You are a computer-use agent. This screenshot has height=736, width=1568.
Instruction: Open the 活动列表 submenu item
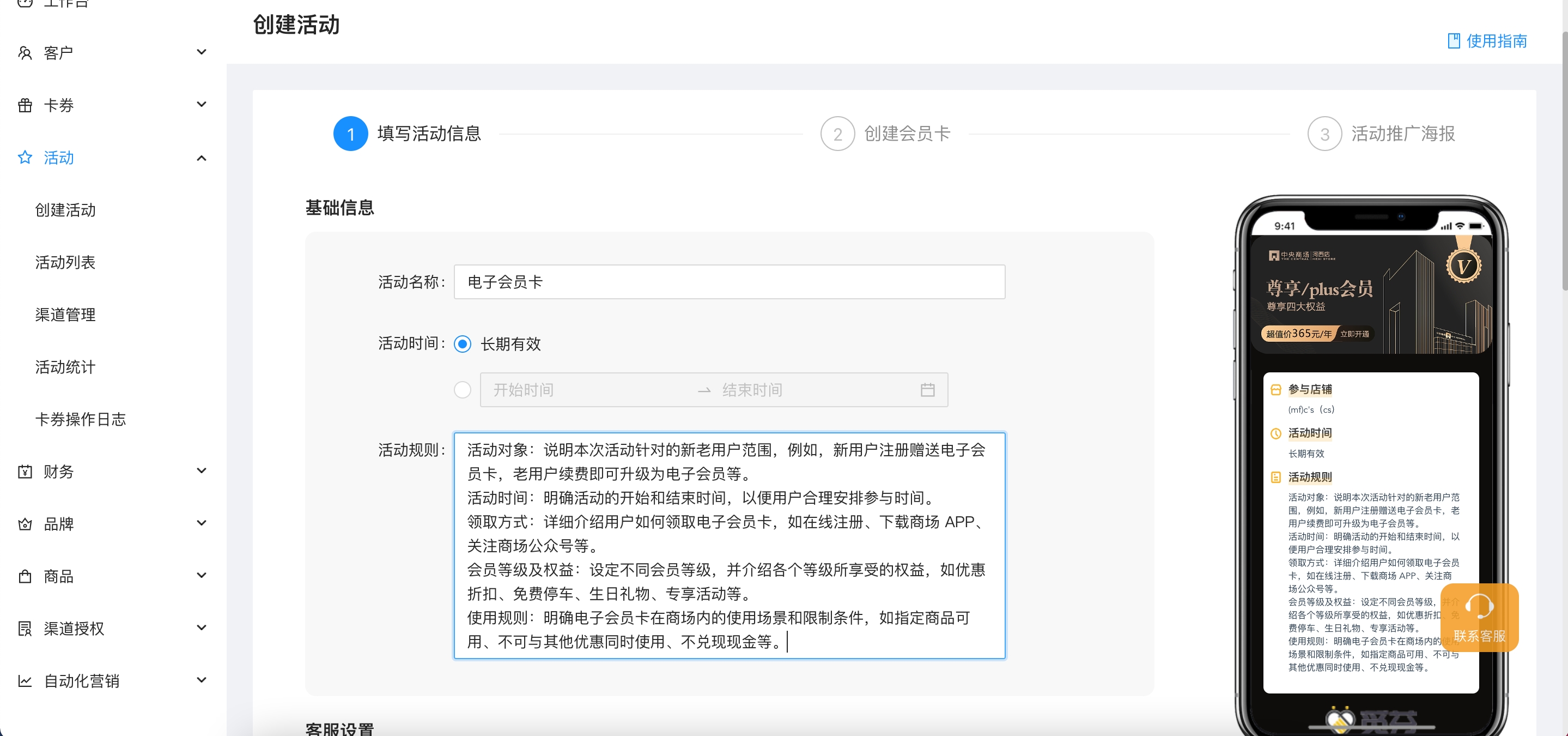click(x=65, y=263)
